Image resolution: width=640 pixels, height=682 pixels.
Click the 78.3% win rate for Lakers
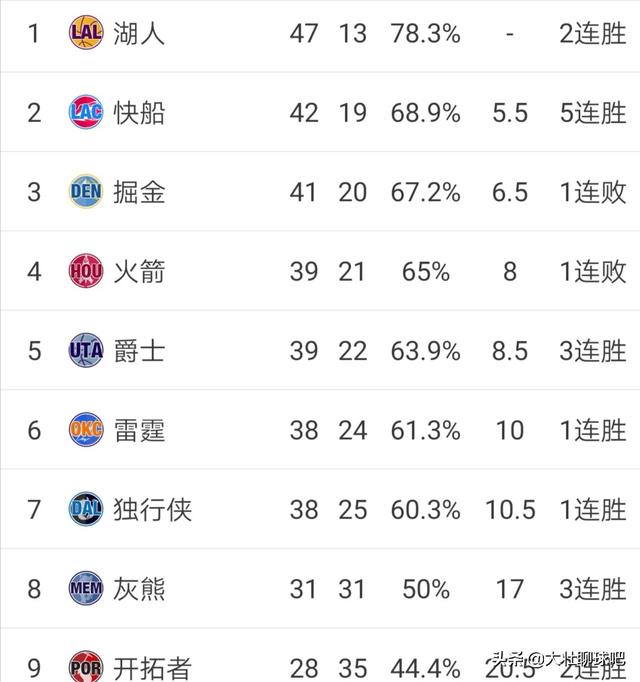[x=426, y=33]
